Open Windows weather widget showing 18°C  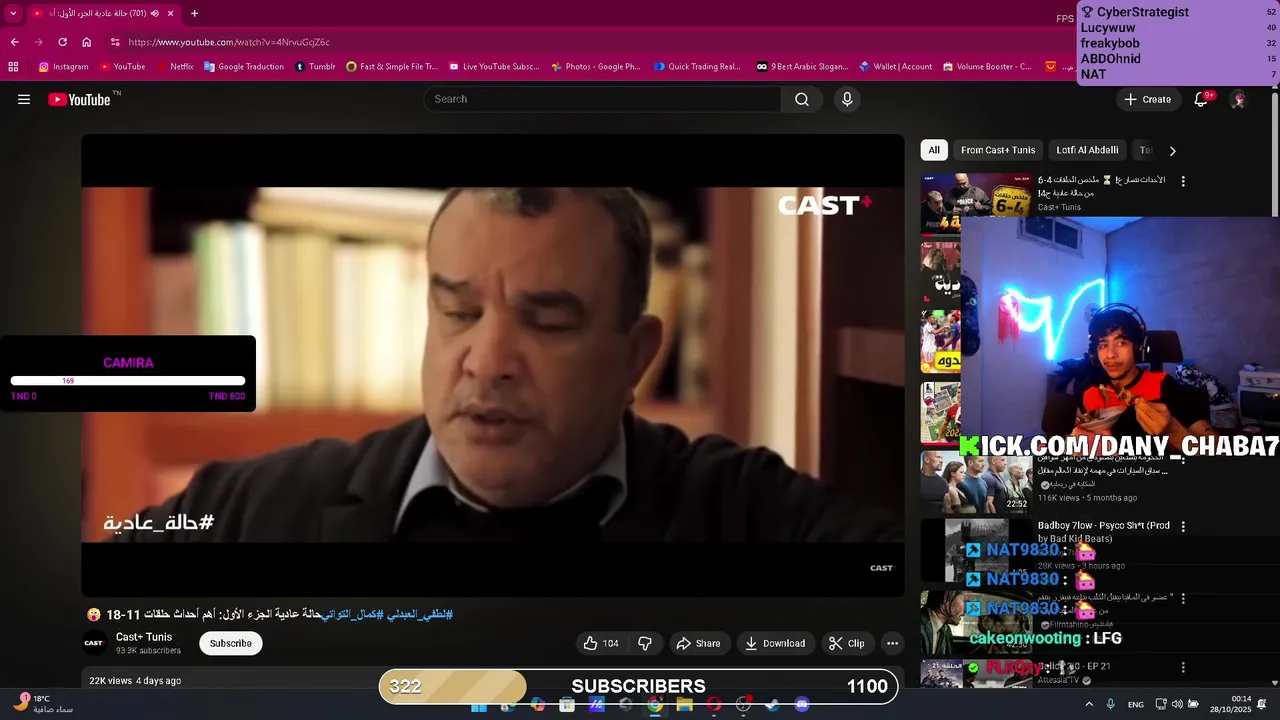click(x=45, y=703)
